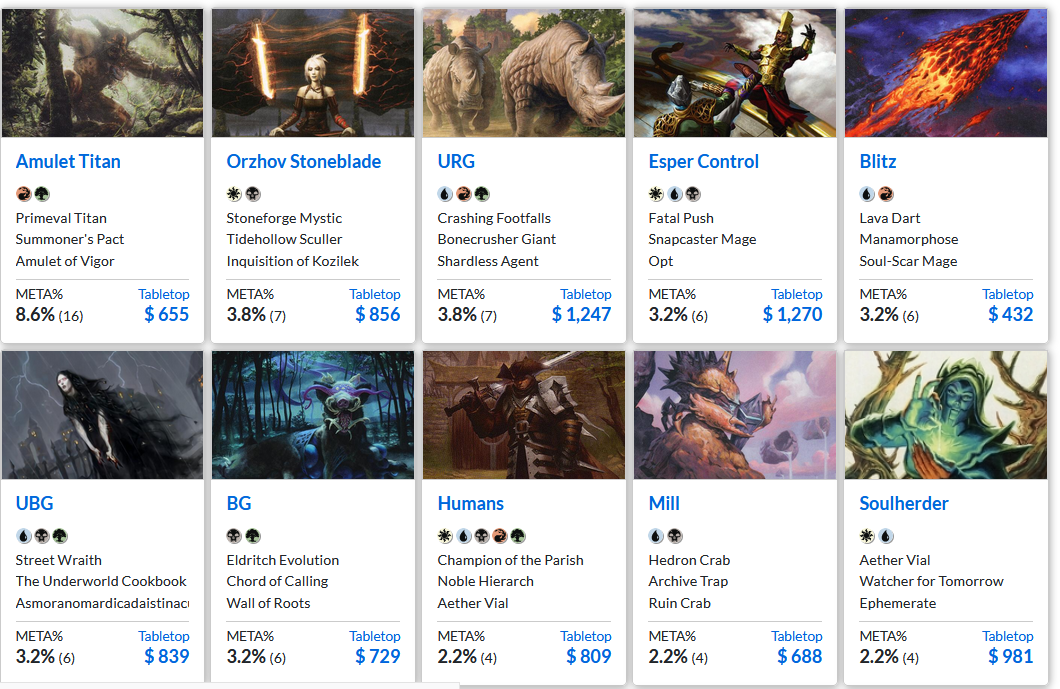Click the white mana symbol under Orzhov Stoneblade
1060x689 pixels.
(234, 194)
